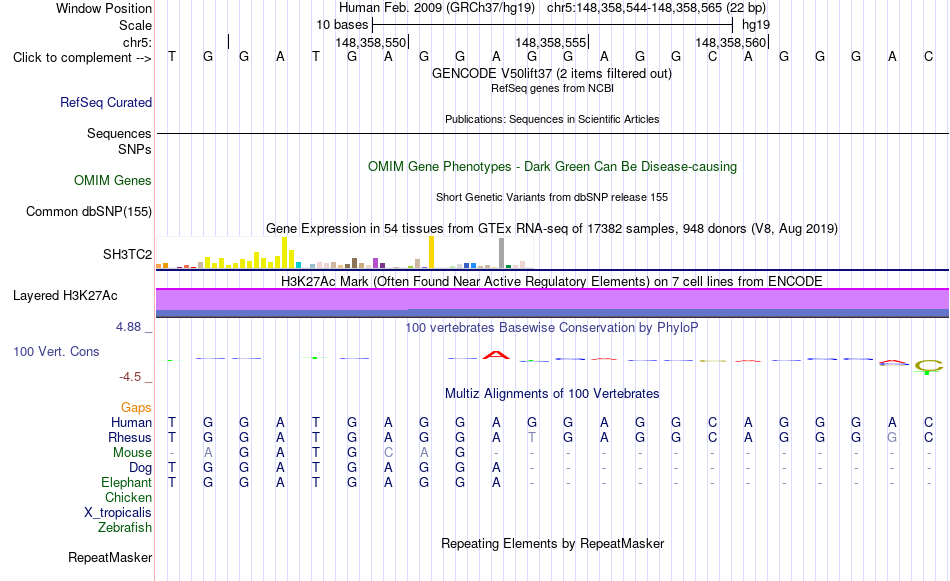Click Short Genetic Variants dbSNP title
Image resolution: width=950 pixels, height=581 pixels.
[552, 197]
